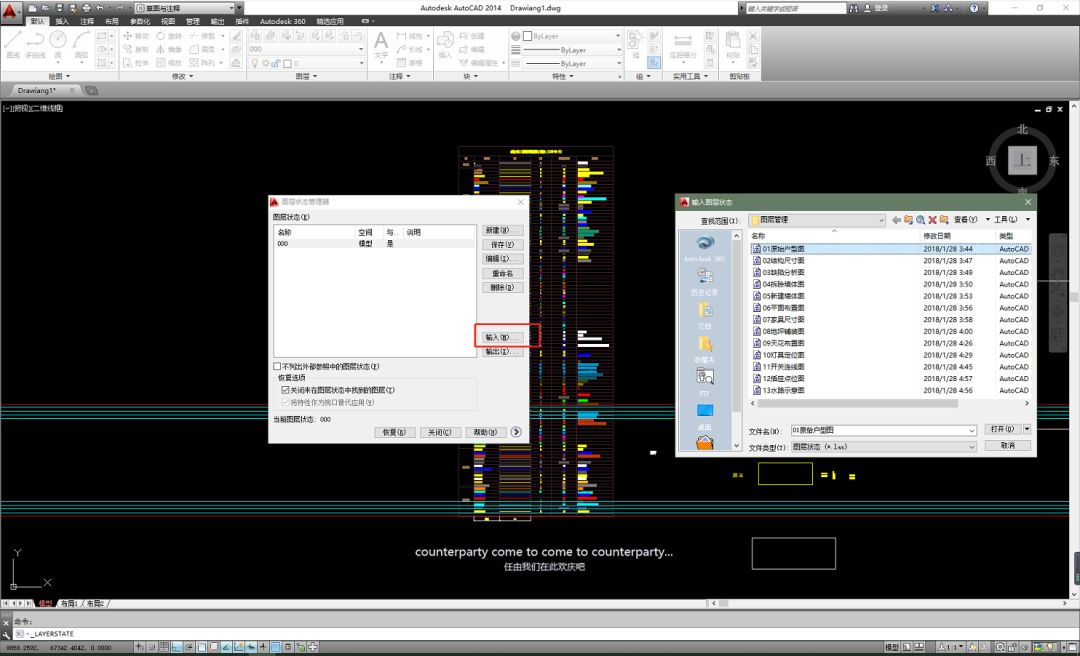Select layer state 000 in the list
1080x656 pixels.
(374, 244)
